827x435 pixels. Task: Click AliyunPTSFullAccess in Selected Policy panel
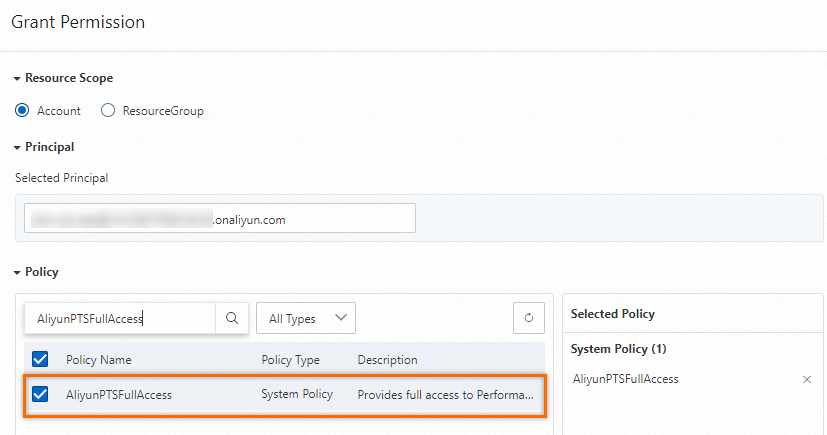pos(624,379)
